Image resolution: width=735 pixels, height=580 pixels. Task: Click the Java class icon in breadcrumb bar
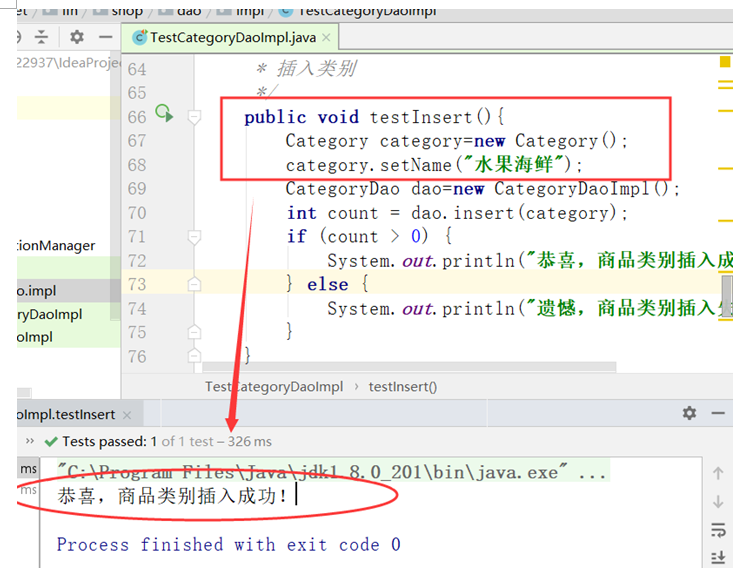[x=285, y=11]
